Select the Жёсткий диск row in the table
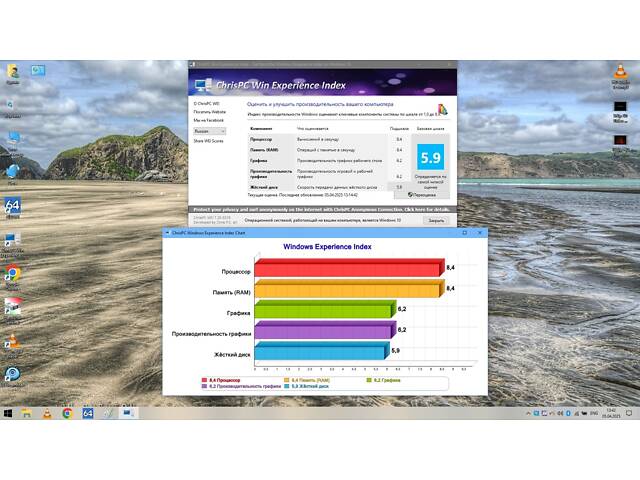This screenshot has width=640, height=480. (329, 187)
